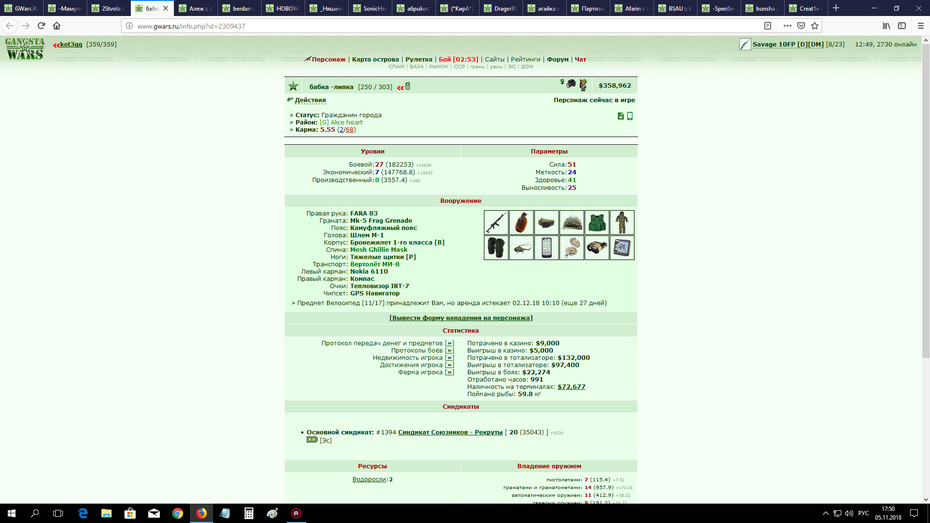
Task: Click the $72,677 terminal cash link
Action: coord(571,387)
